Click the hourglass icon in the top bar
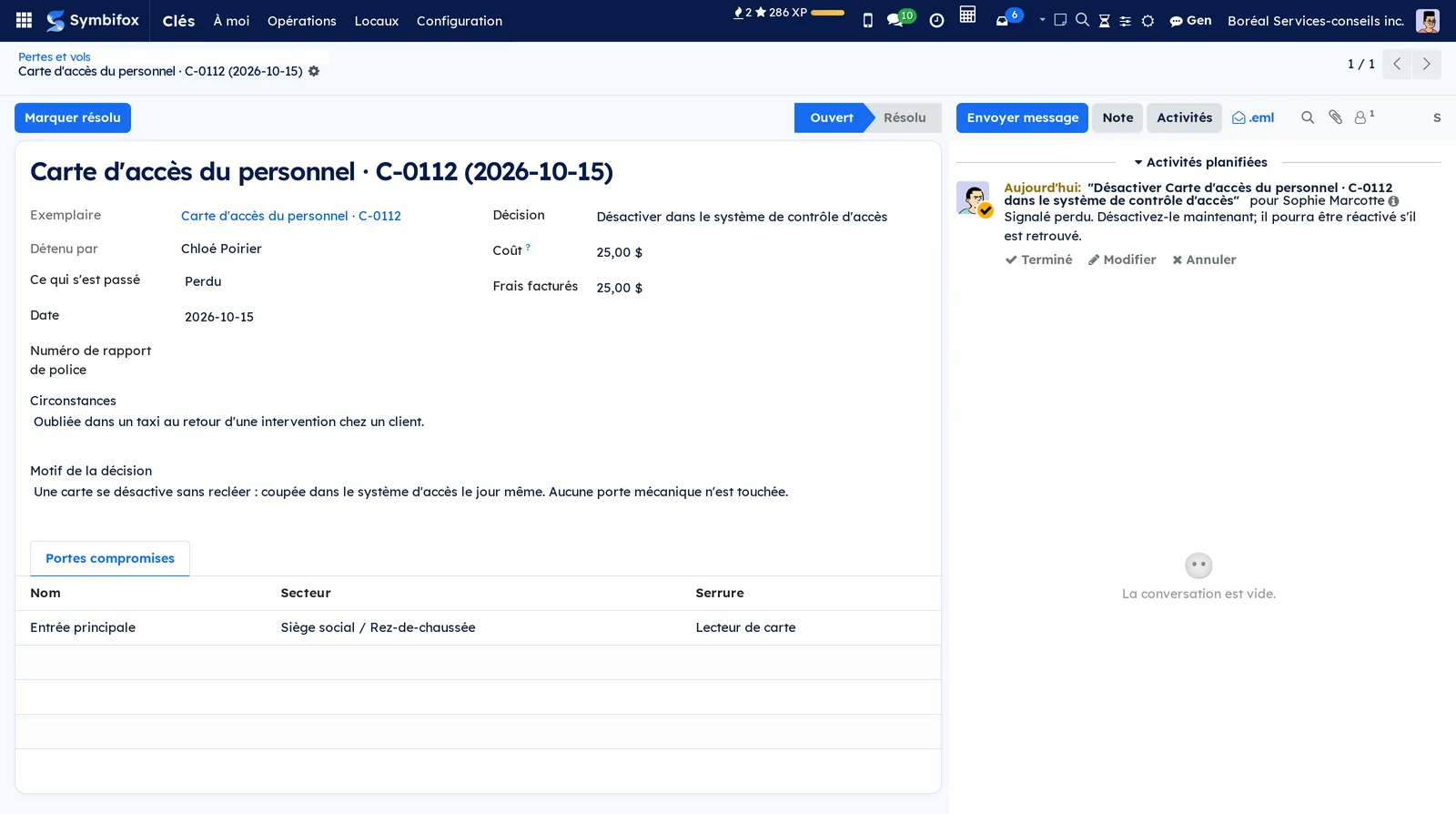Screen dimensions: 1456x814 [1104, 21]
